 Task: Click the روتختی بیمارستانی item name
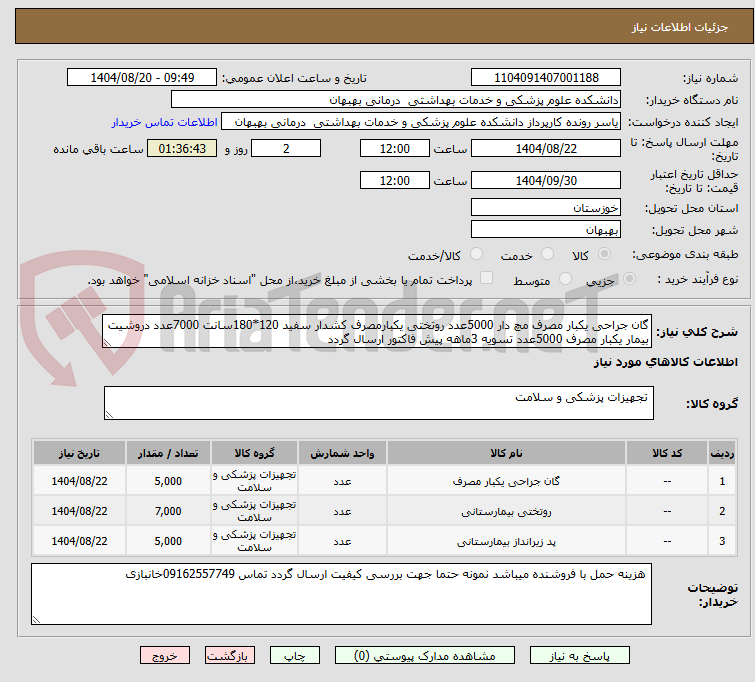pyautogui.click(x=506, y=512)
